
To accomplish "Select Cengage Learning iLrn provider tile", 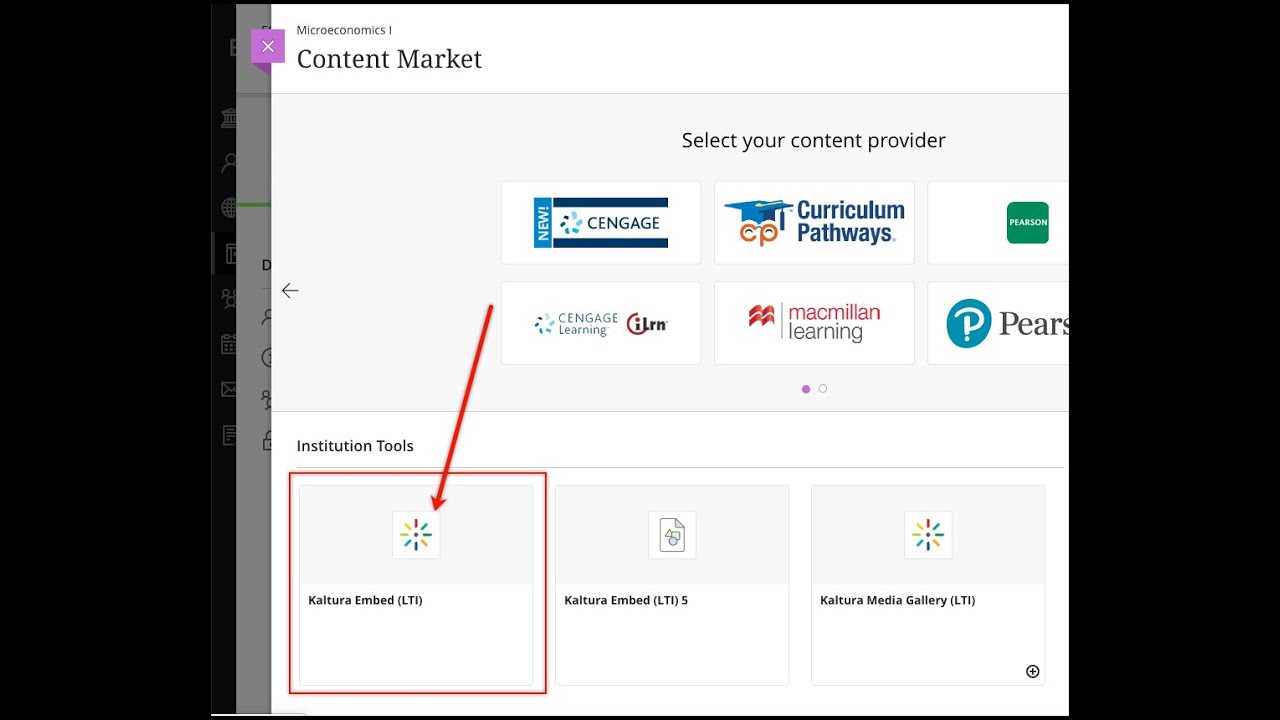I will [601, 323].
